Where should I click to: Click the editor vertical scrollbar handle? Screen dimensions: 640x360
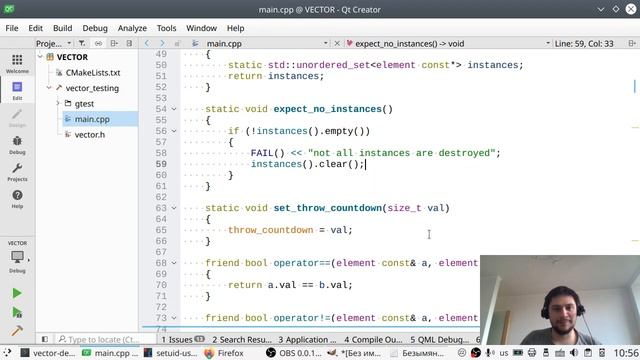click(x=635, y=87)
